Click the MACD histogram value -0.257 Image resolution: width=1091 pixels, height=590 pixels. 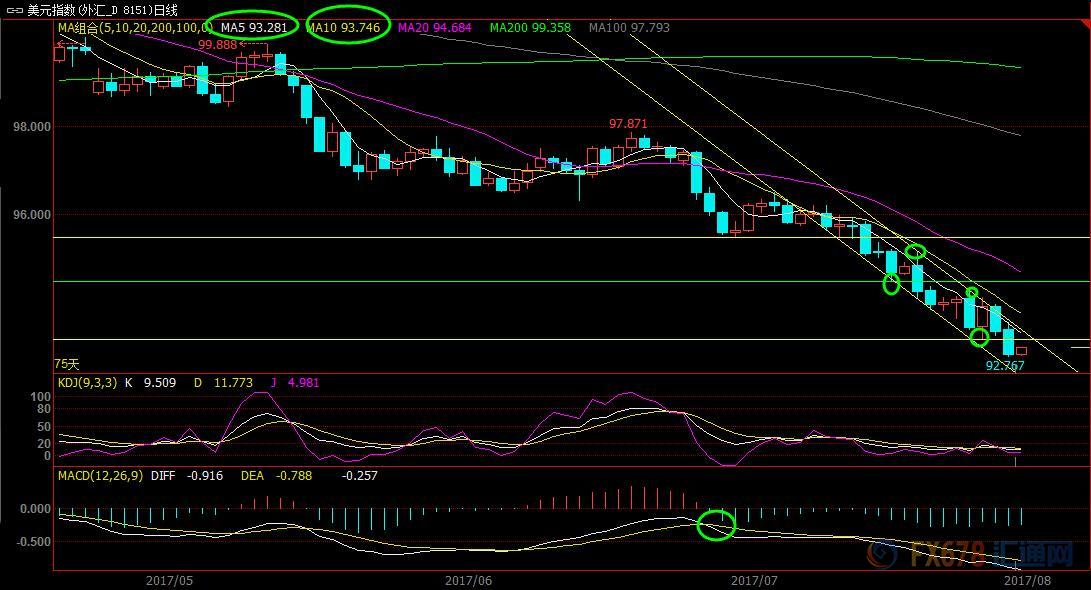360,476
